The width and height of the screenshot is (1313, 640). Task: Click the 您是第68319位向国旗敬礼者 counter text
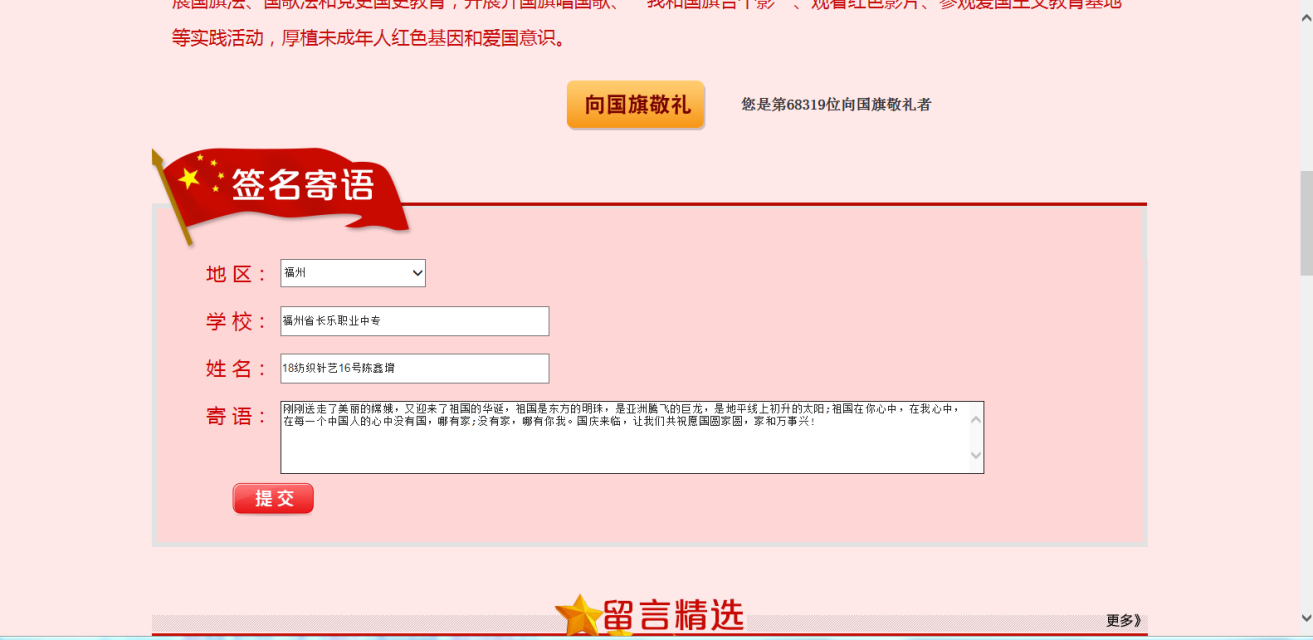(x=836, y=104)
